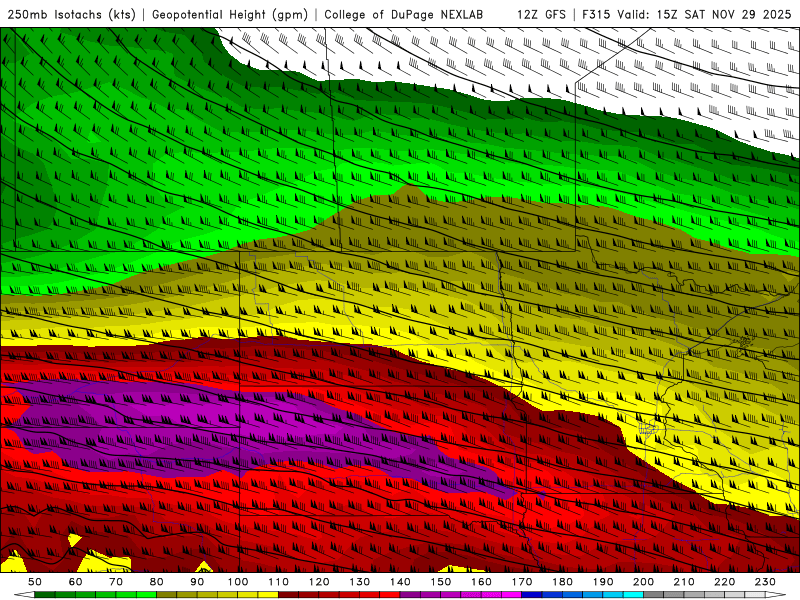Click the cyan swatch before 200
The width and height of the screenshot is (800, 600).
point(634,595)
